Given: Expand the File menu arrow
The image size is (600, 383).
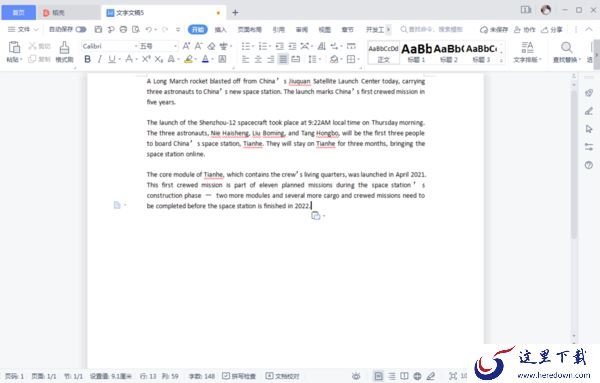Looking at the screenshot, I should (x=36, y=29).
